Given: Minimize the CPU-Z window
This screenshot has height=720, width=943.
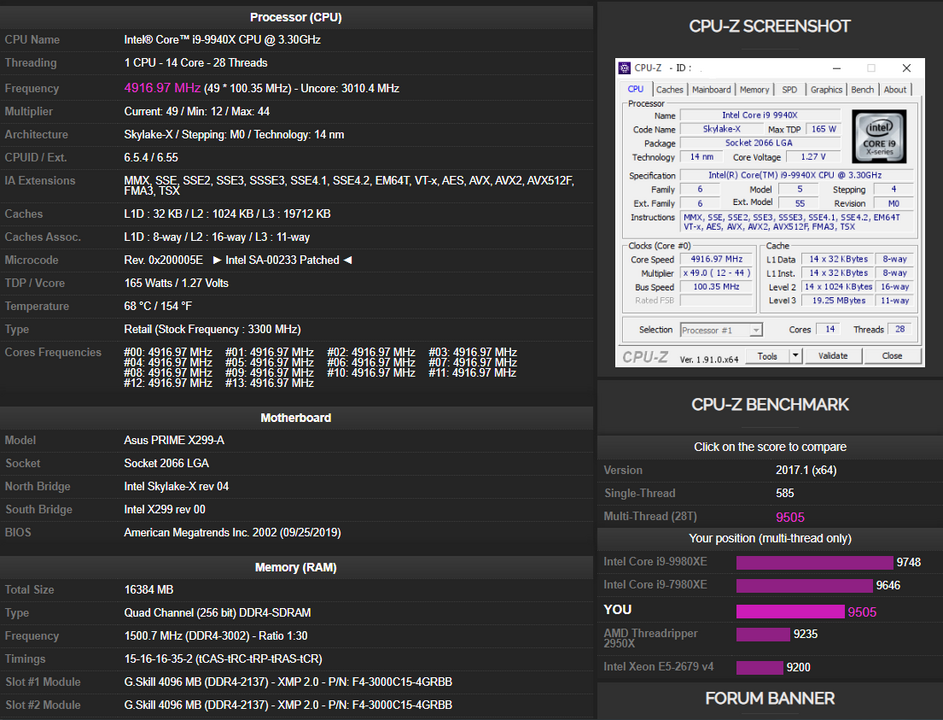Looking at the screenshot, I should pos(837,68).
